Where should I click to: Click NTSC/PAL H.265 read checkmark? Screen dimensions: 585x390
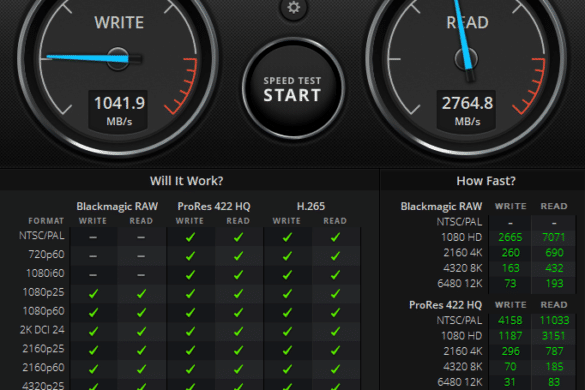coord(335,237)
